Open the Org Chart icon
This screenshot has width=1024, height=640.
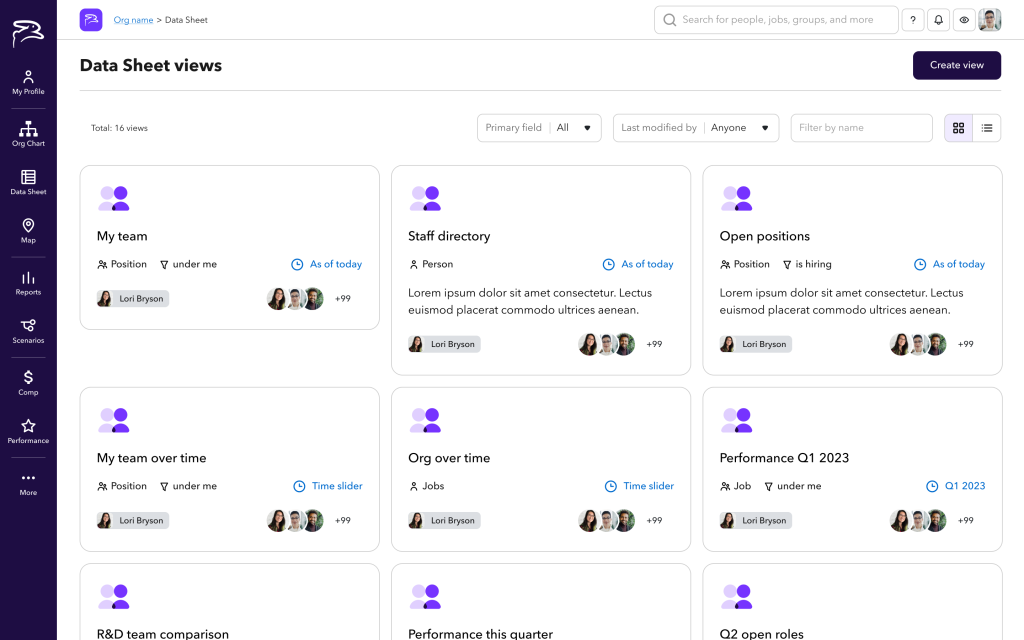tap(28, 134)
